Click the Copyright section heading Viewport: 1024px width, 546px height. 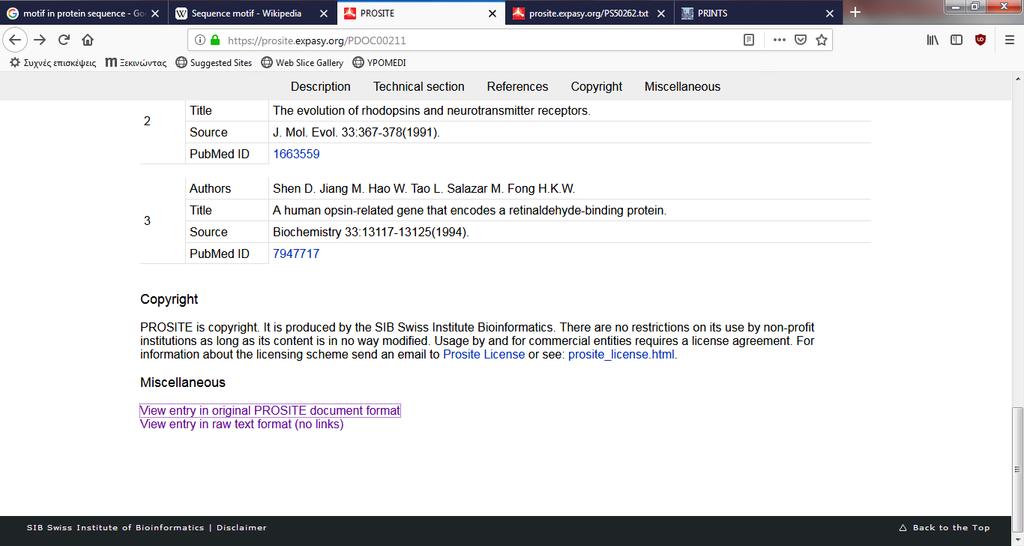click(x=168, y=299)
